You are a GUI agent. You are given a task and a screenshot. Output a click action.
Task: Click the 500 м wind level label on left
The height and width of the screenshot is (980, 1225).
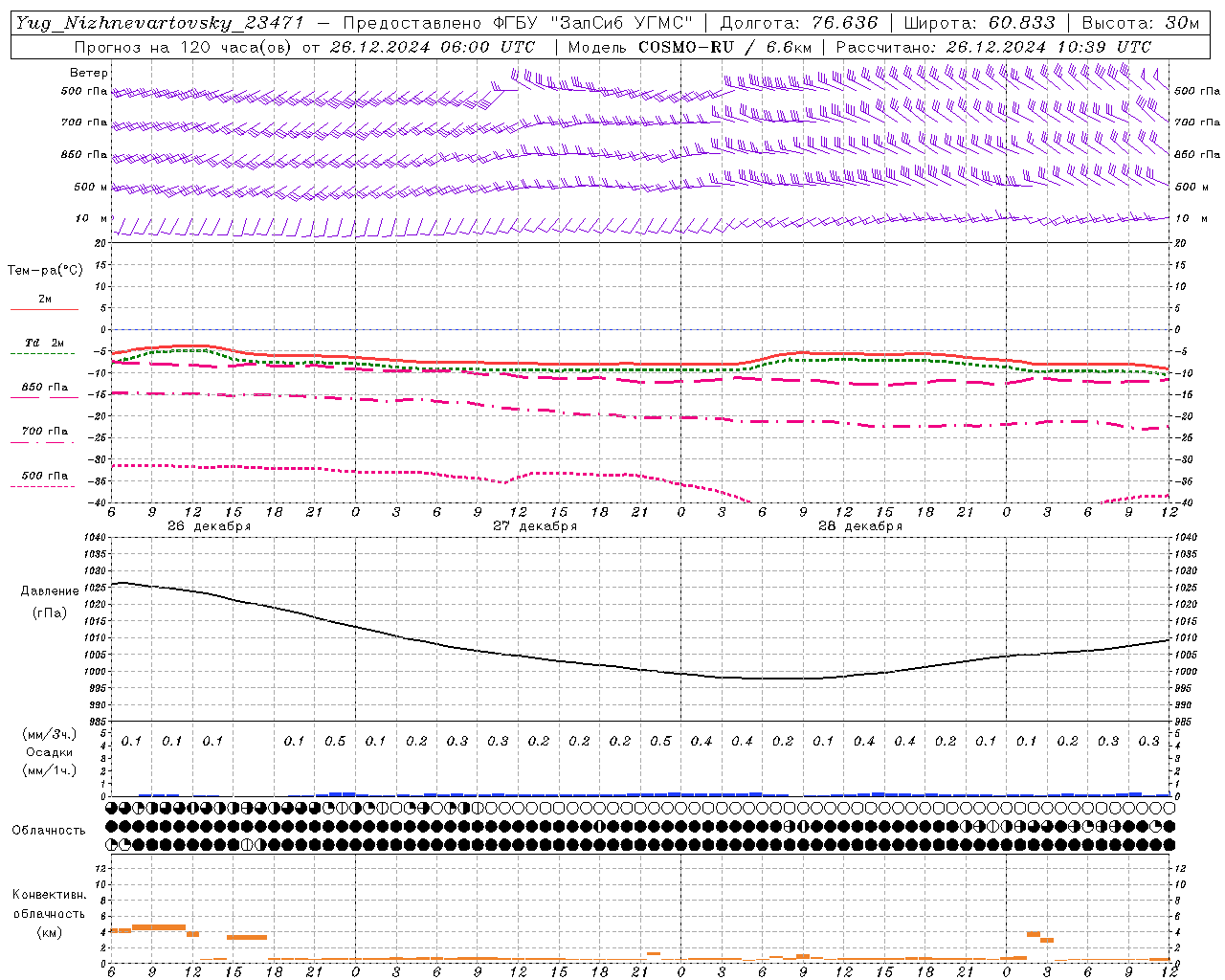tap(91, 187)
